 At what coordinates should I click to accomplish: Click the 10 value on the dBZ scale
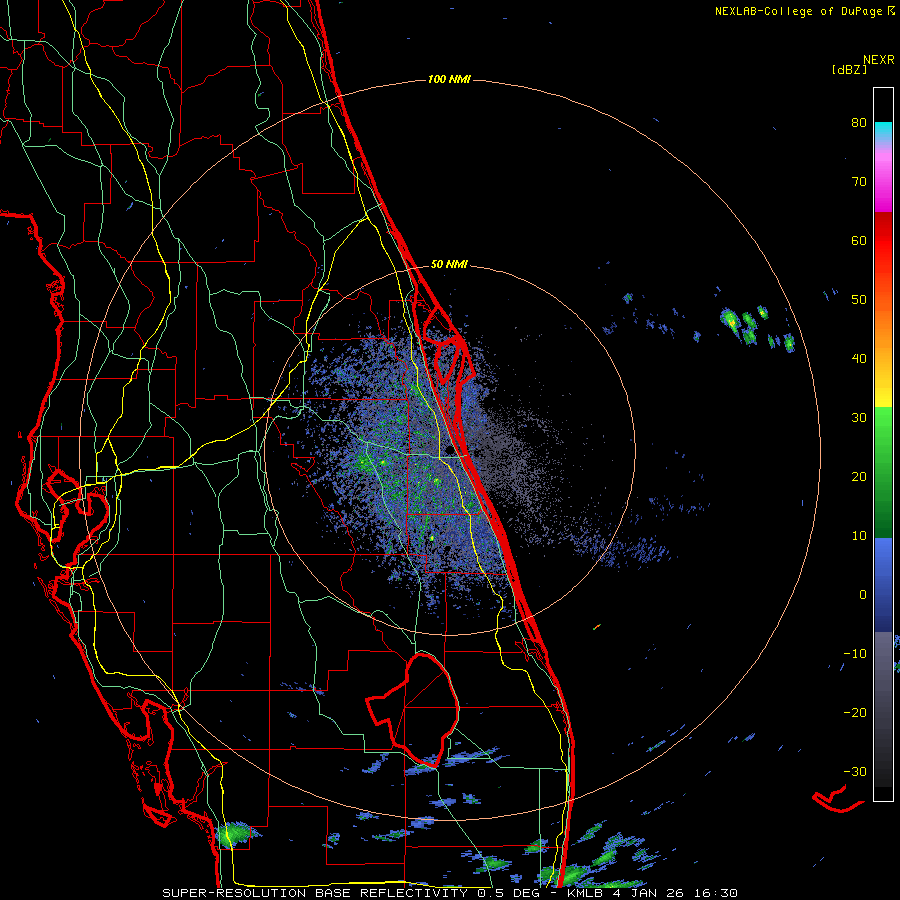tap(859, 536)
